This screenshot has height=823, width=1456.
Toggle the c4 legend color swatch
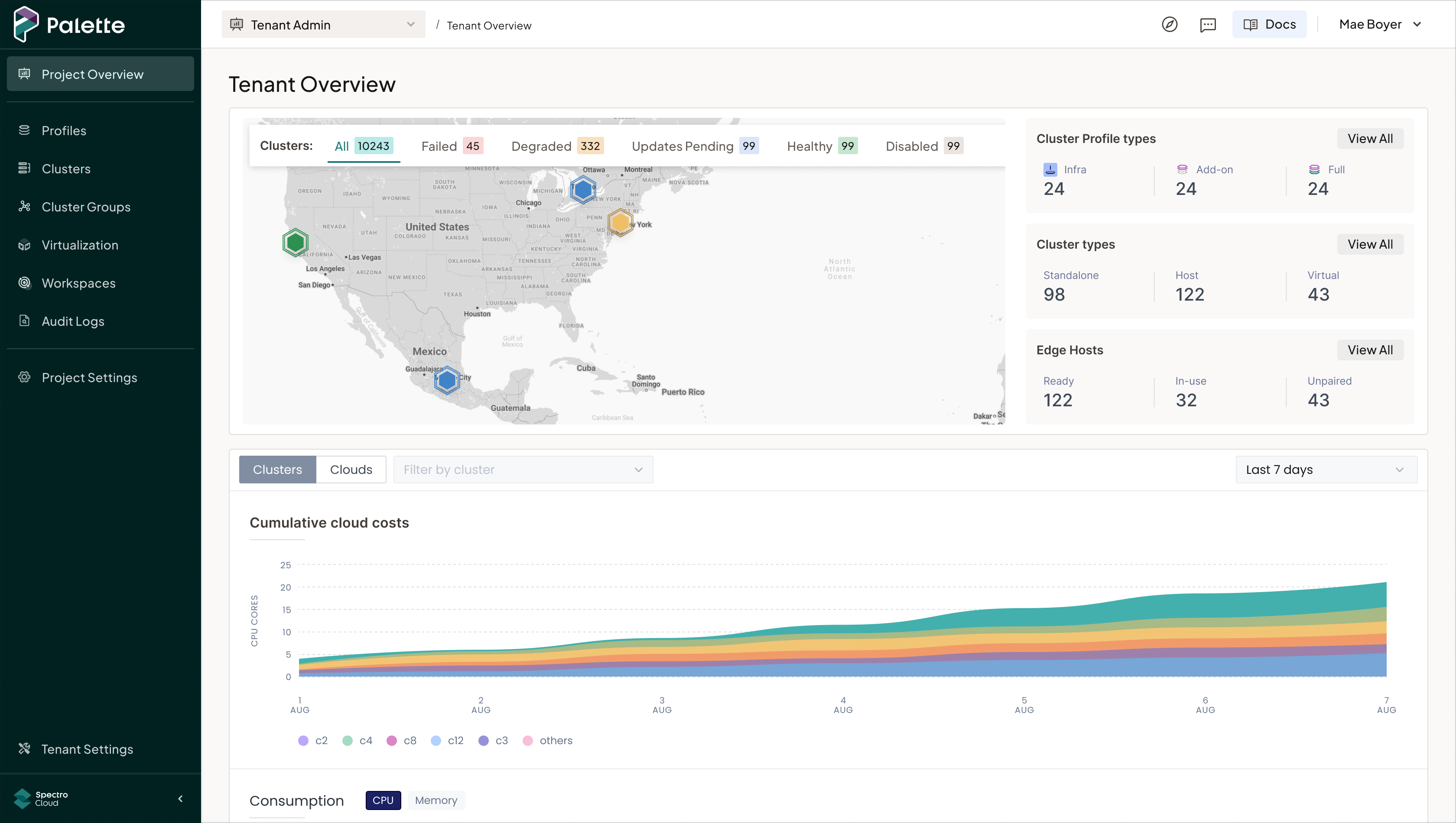point(347,740)
